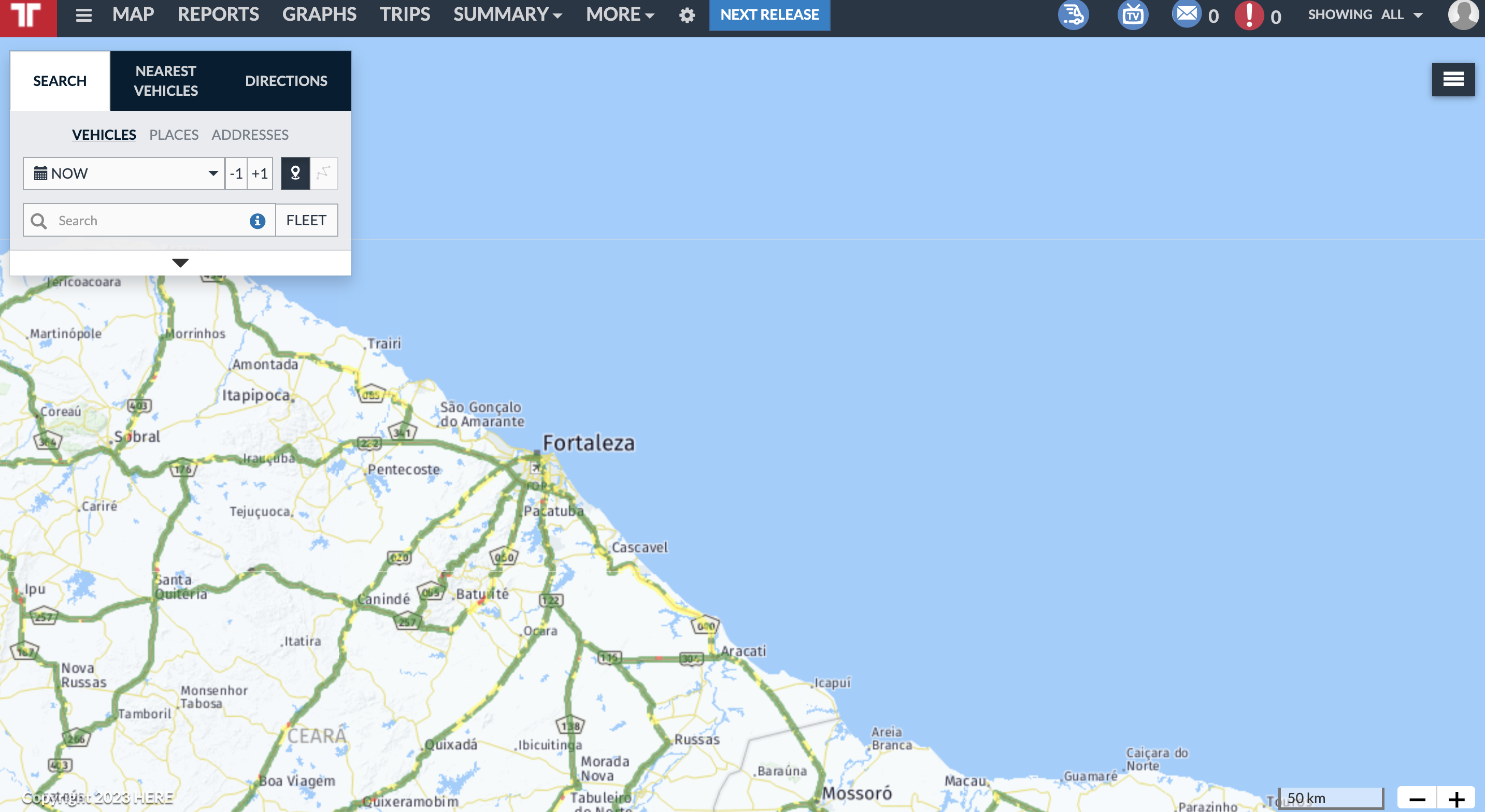Click the user profile avatar

click(1463, 15)
